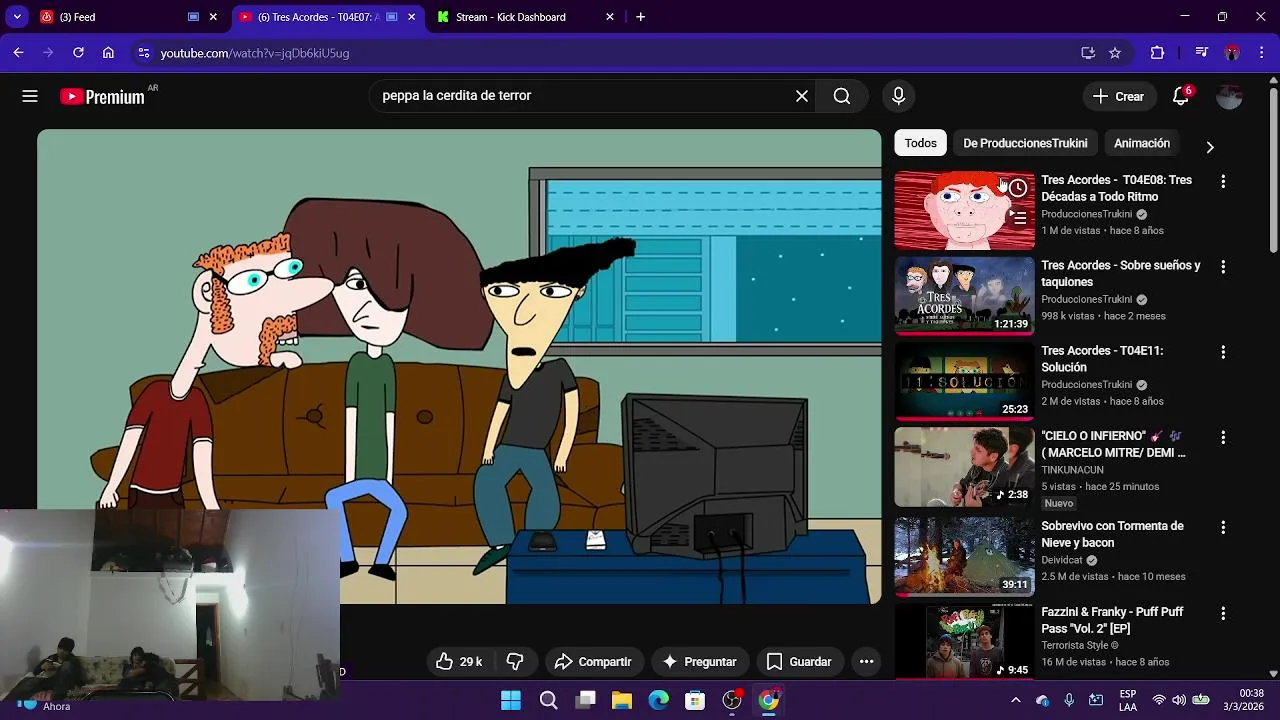Image resolution: width=1280 pixels, height=720 pixels.
Task: Go to the browser home page
Action: [x=108, y=53]
